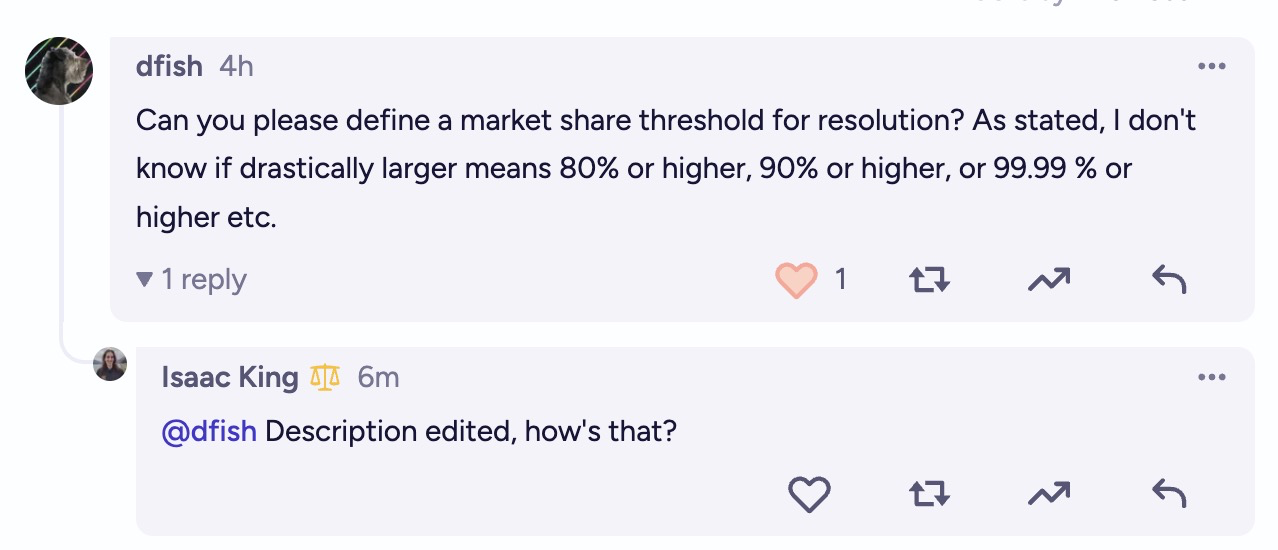The height and width of the screenshot is (550, 1278).
Task: Open the more options menu on Isaac King's reply
Action: (1211, 378)
